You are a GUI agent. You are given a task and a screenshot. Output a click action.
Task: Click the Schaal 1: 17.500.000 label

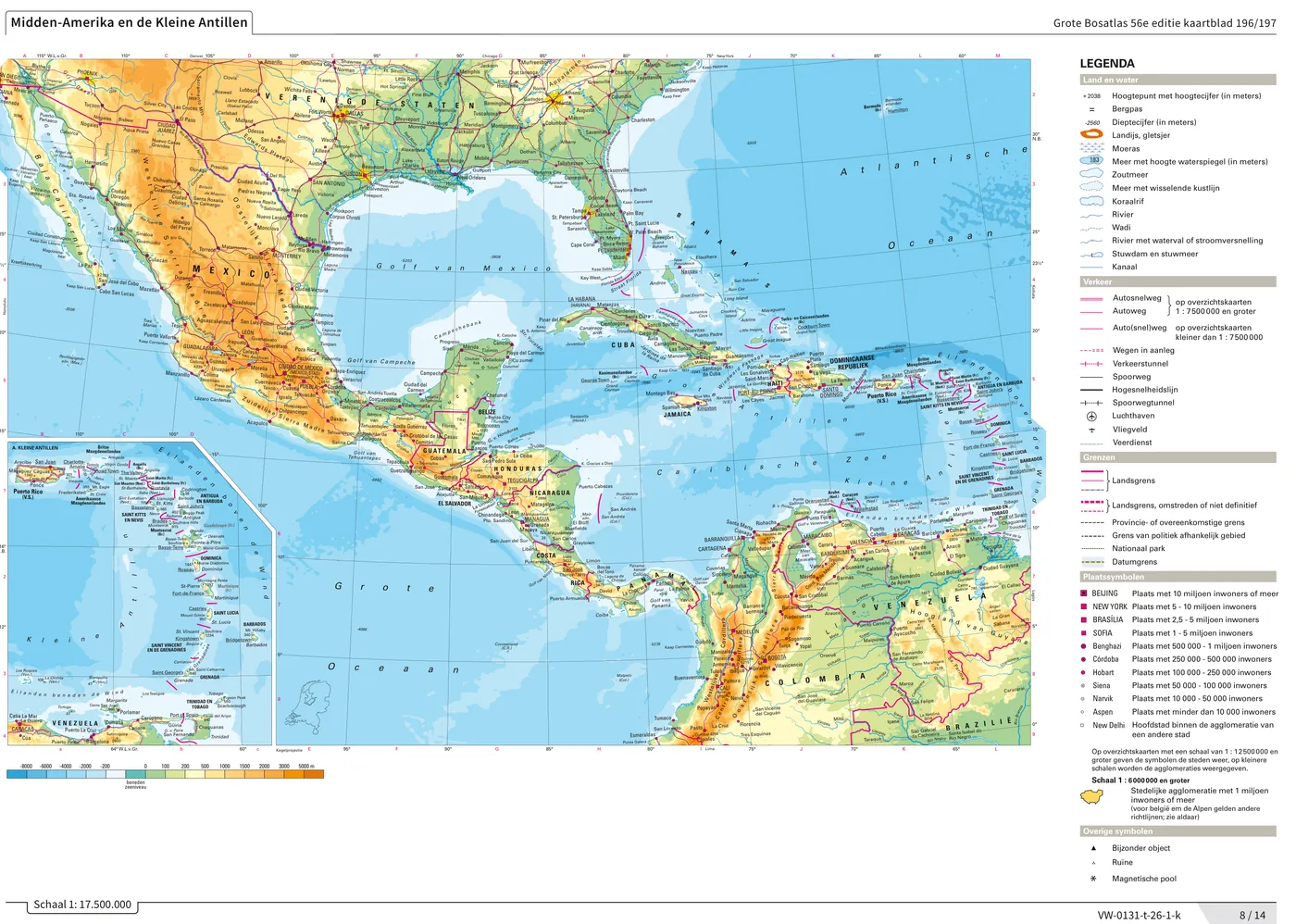[x=82, y=905]
